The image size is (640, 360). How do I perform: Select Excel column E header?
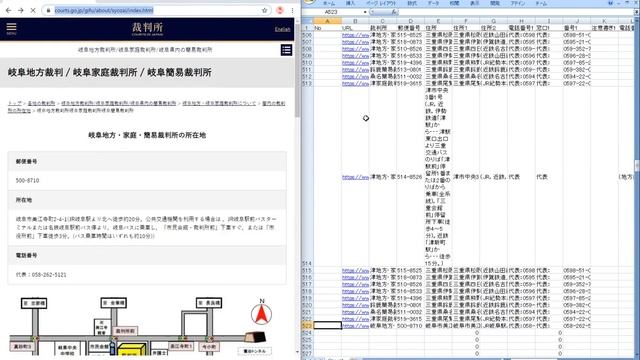438,21
